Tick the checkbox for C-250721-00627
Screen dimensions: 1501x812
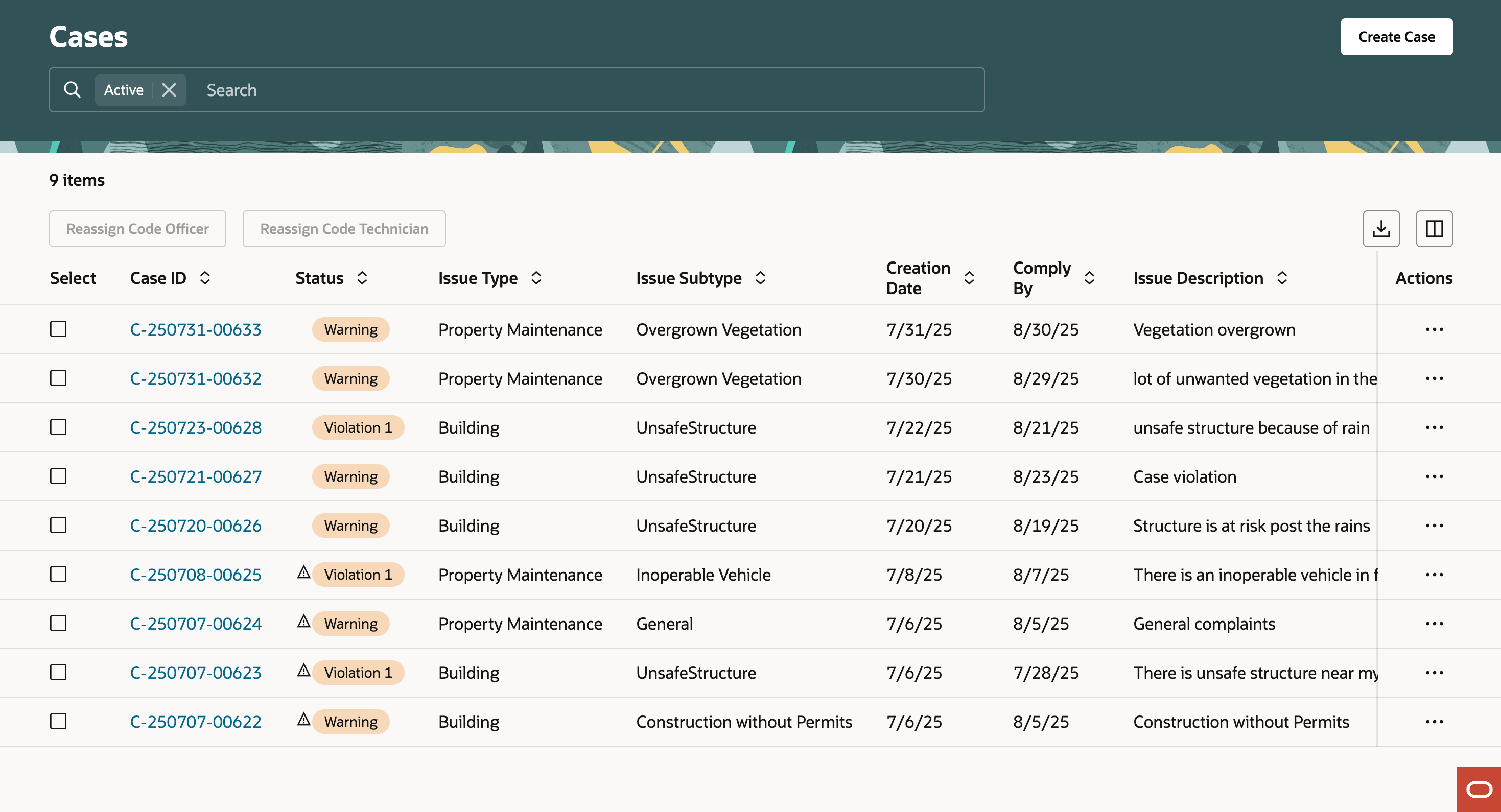pyautogui.click(x=58, y=476)
